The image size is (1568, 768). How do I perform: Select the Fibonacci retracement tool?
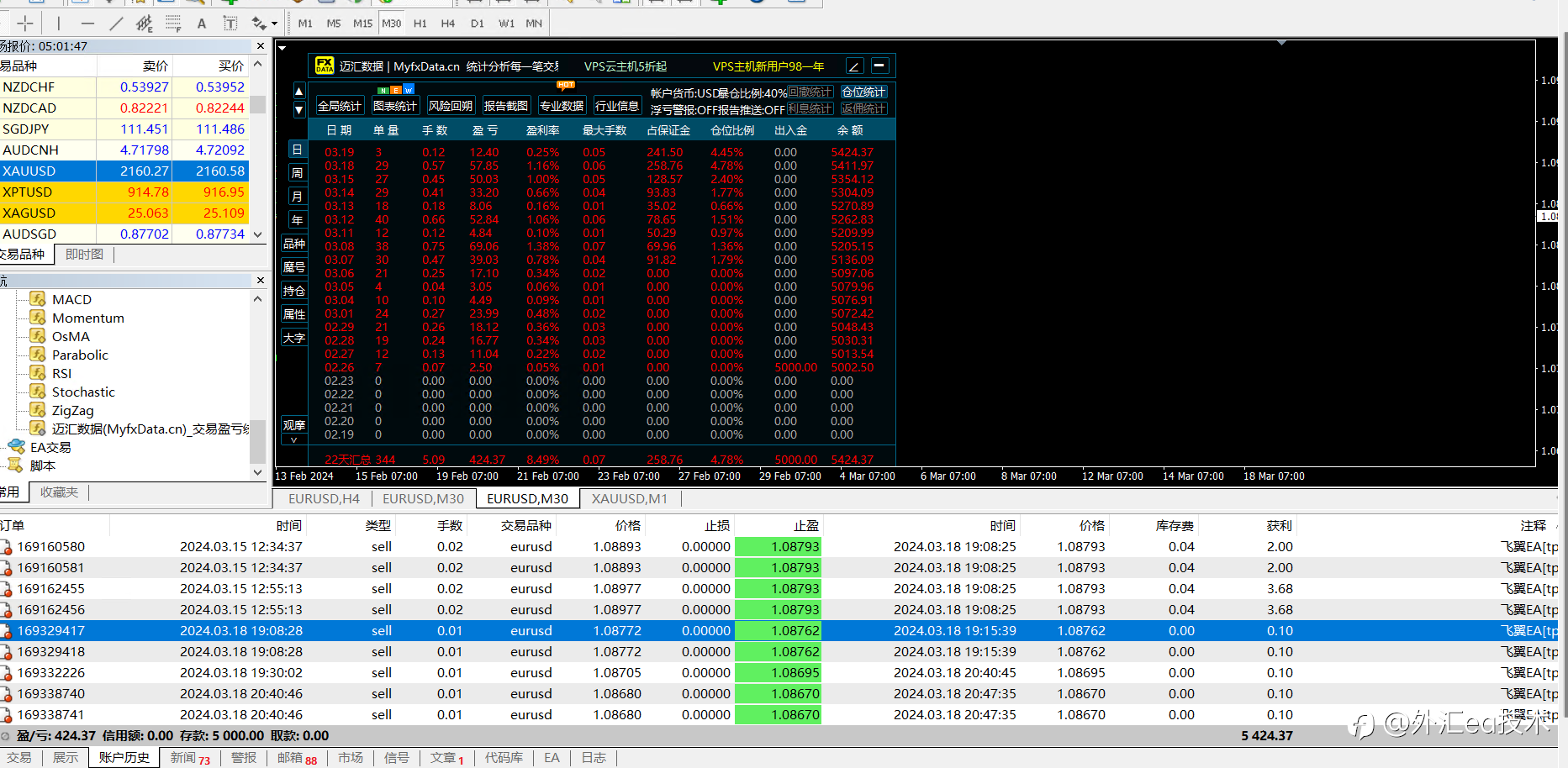pyautogui.click(x=173, y=24)
